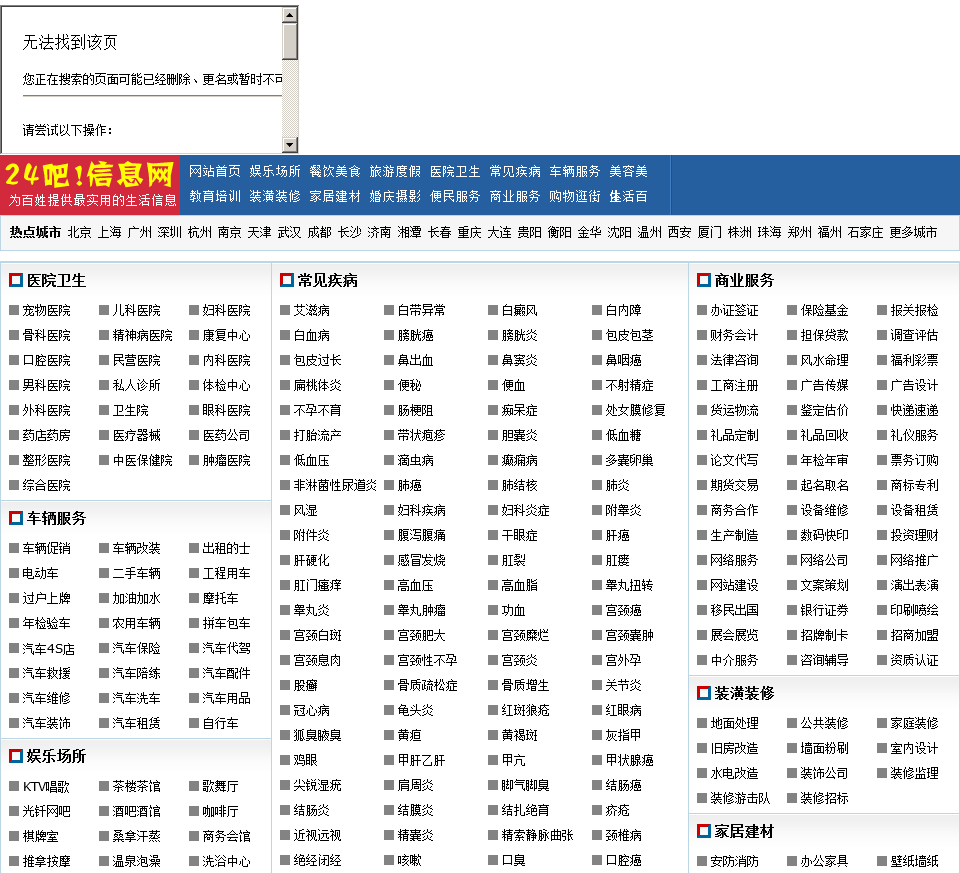This screenshot has width=960, height=873.
Task: Open the 温泉泡澡 category link
Action: coord(137,861)
